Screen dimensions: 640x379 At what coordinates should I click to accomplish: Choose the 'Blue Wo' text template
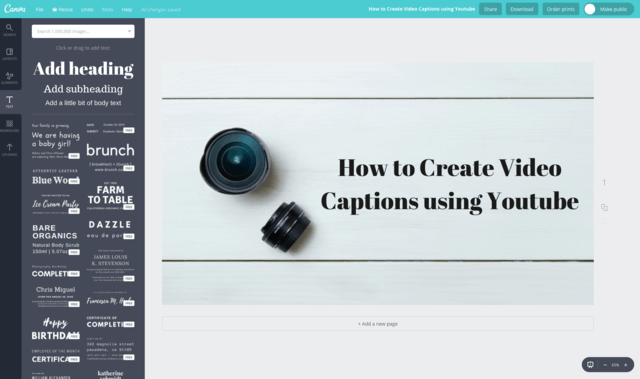(x=56, y=176)
